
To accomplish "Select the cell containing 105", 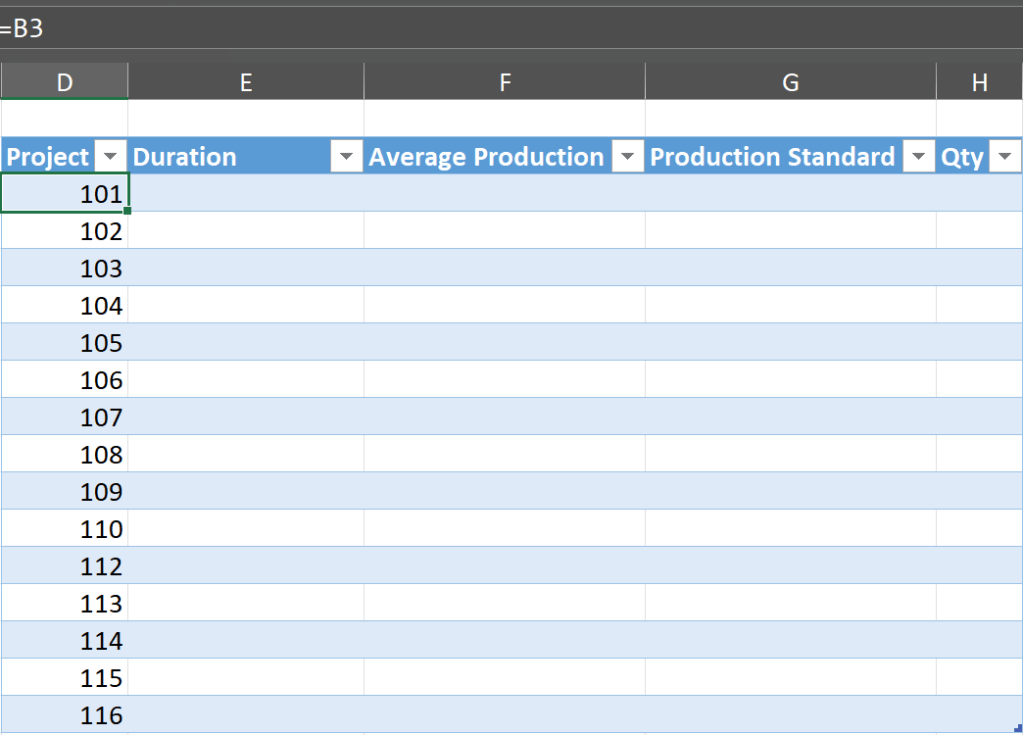I will (x=65, y=342).
